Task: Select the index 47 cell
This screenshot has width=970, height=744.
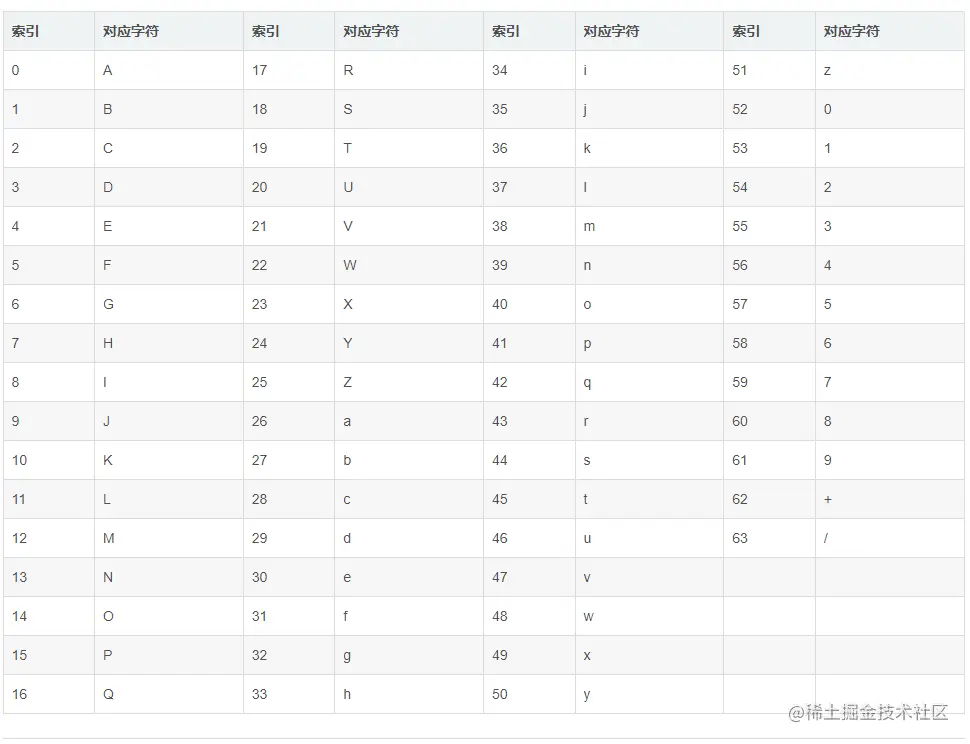Action: pos(529,577)
